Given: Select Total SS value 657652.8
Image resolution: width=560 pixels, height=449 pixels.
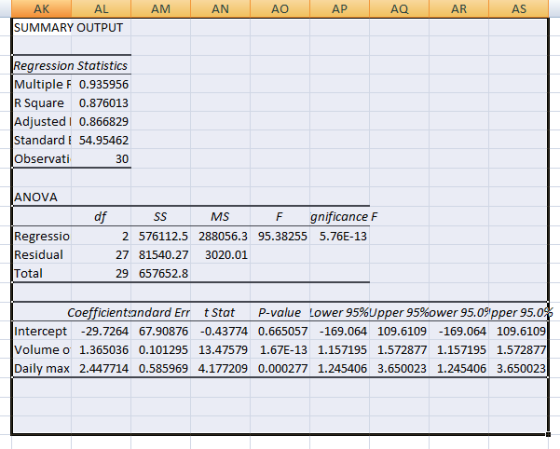Looking at the screenshot, I should tap(161, 273).
